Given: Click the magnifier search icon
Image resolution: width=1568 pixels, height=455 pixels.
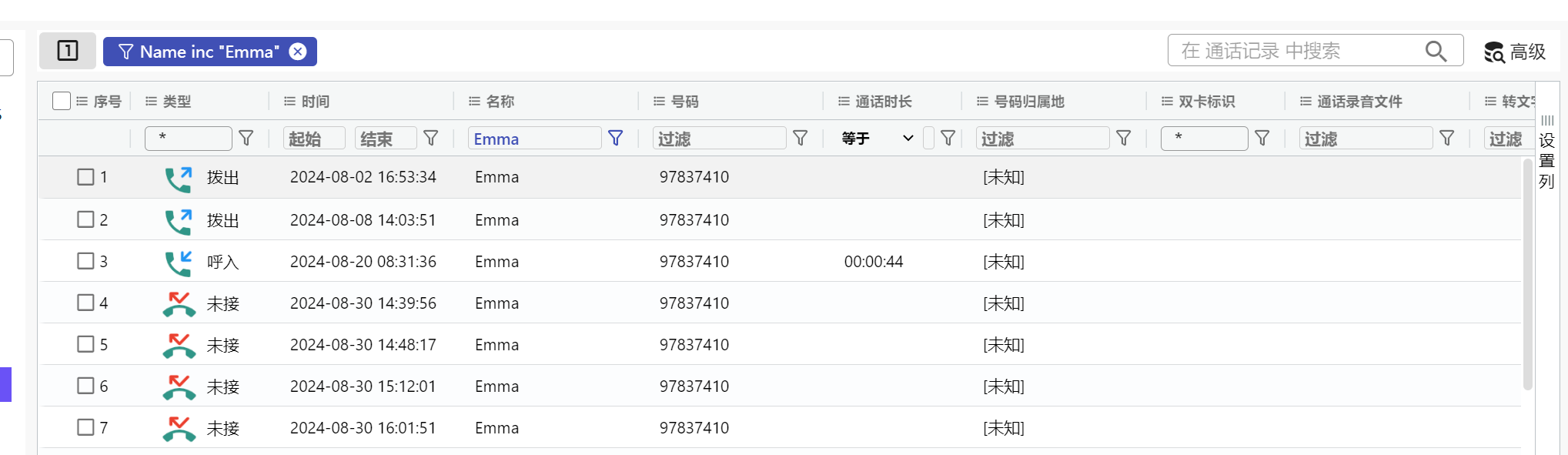Looking at the screenshot, I should click(x=1435, y=51).
